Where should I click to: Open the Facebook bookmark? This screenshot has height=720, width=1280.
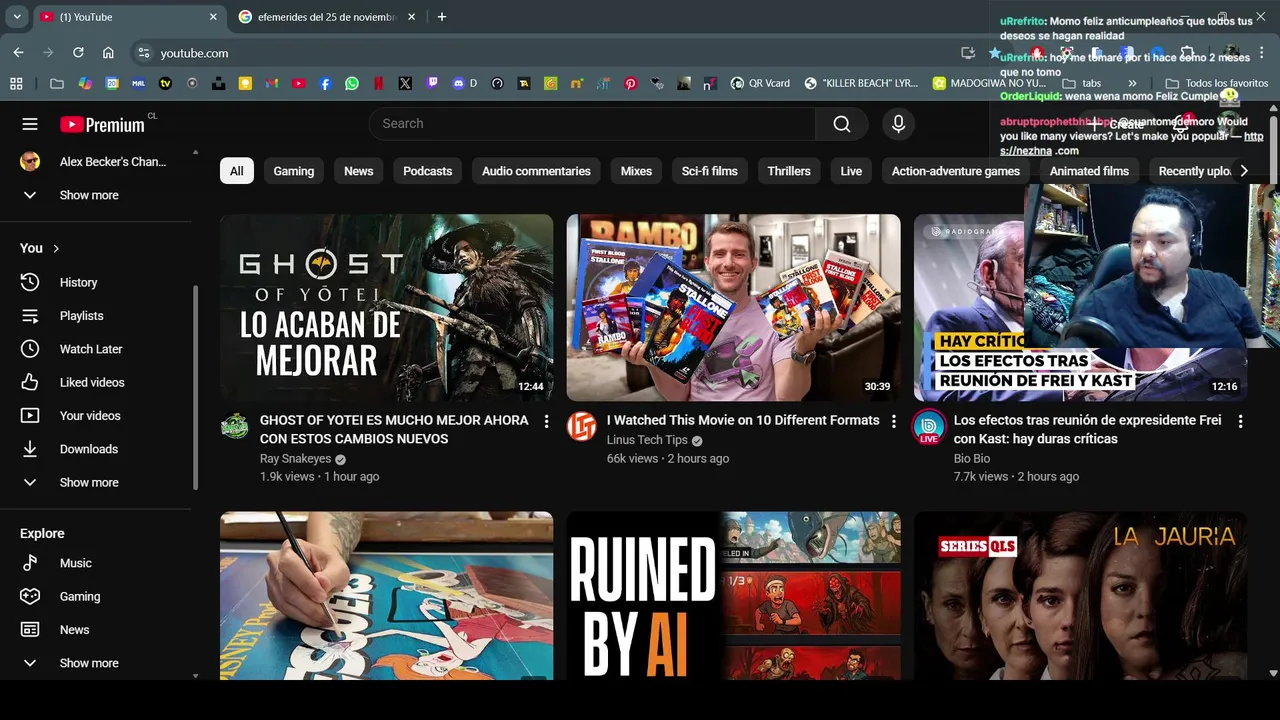point(325,84)
